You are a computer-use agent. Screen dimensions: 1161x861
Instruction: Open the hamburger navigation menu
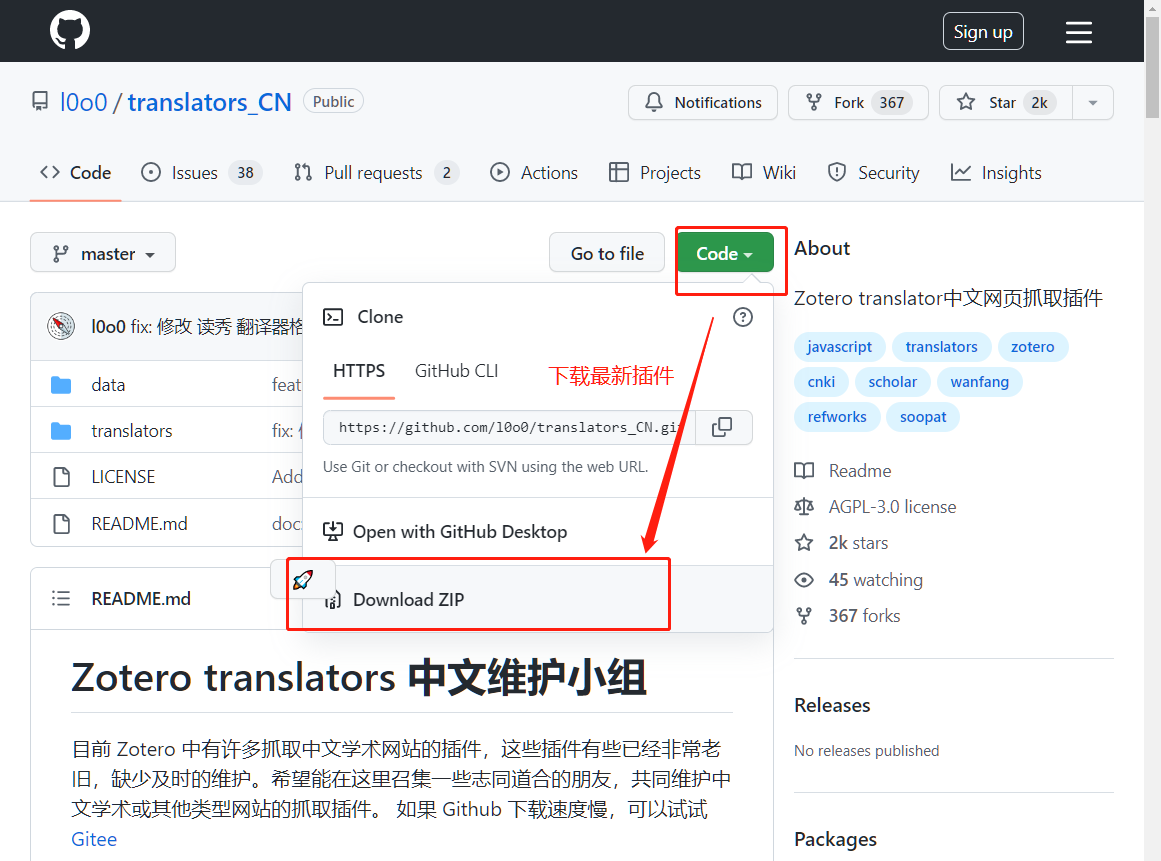coord(1078,31)
